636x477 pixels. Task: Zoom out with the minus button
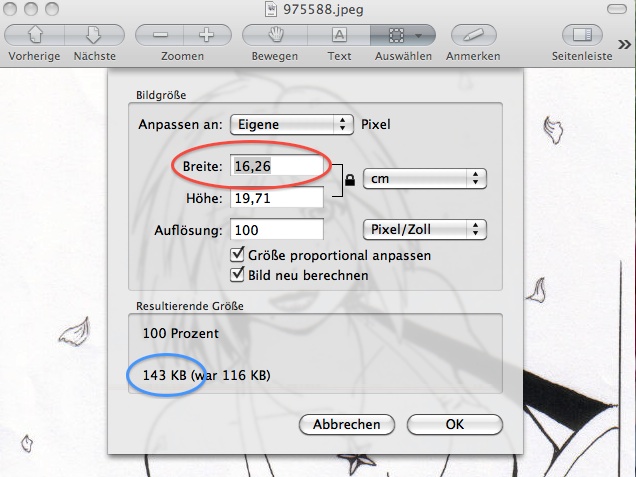pos(160,34)
